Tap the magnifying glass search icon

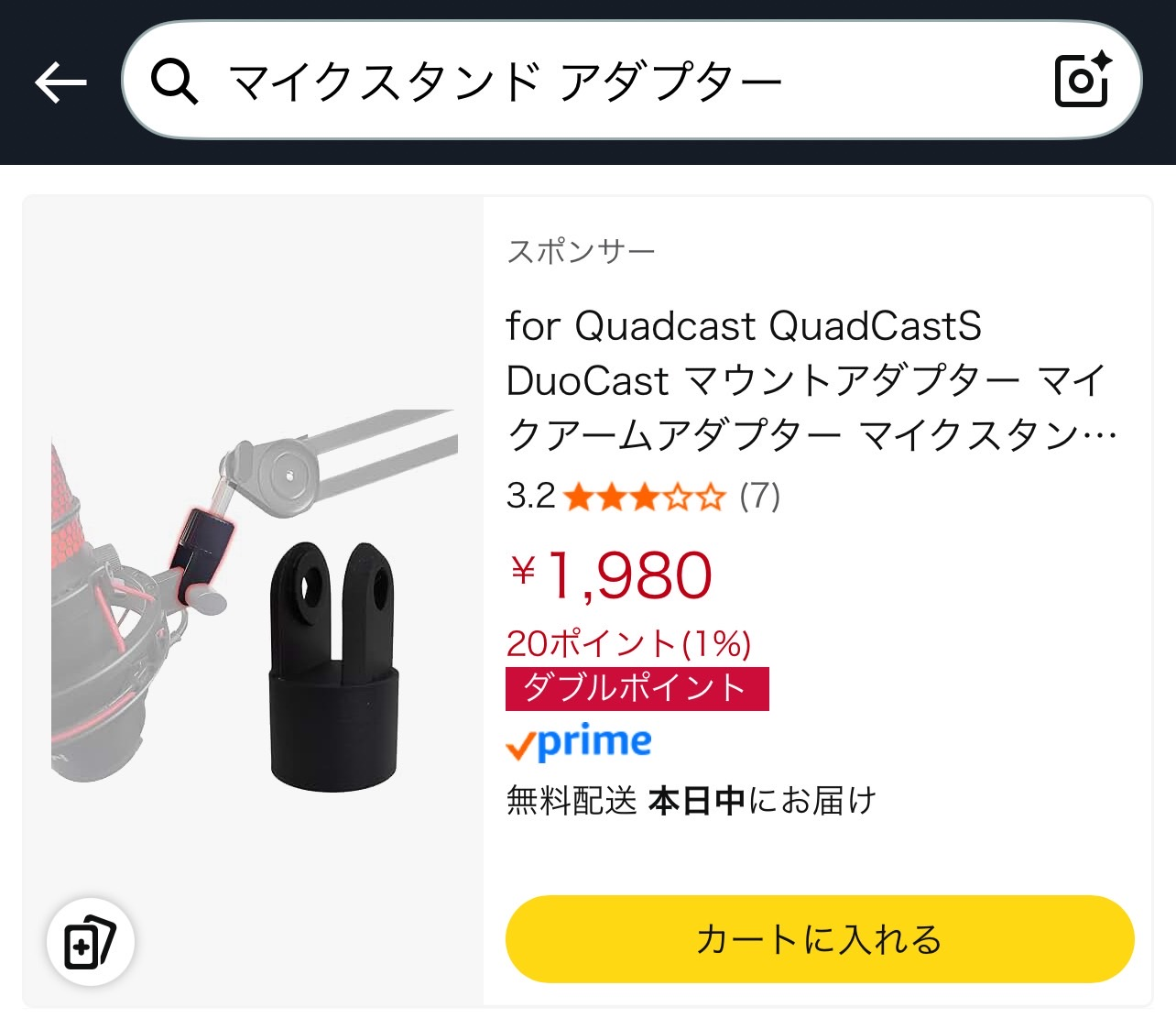point(174,82)
